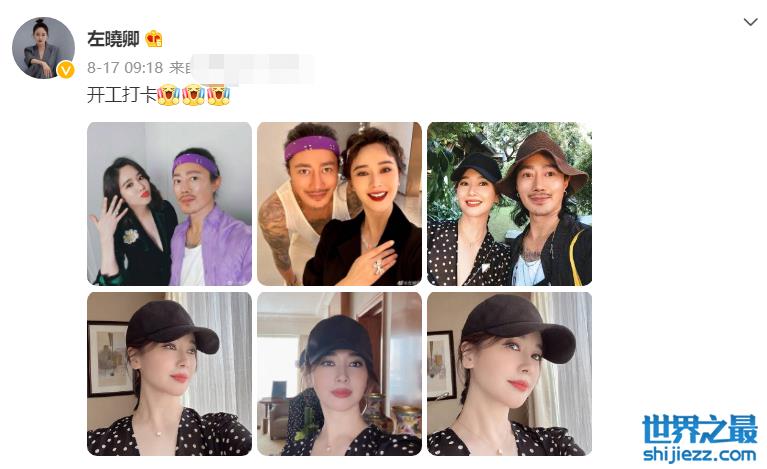
Task: Open the poster's round profile avatar
Action: point(44,48)
